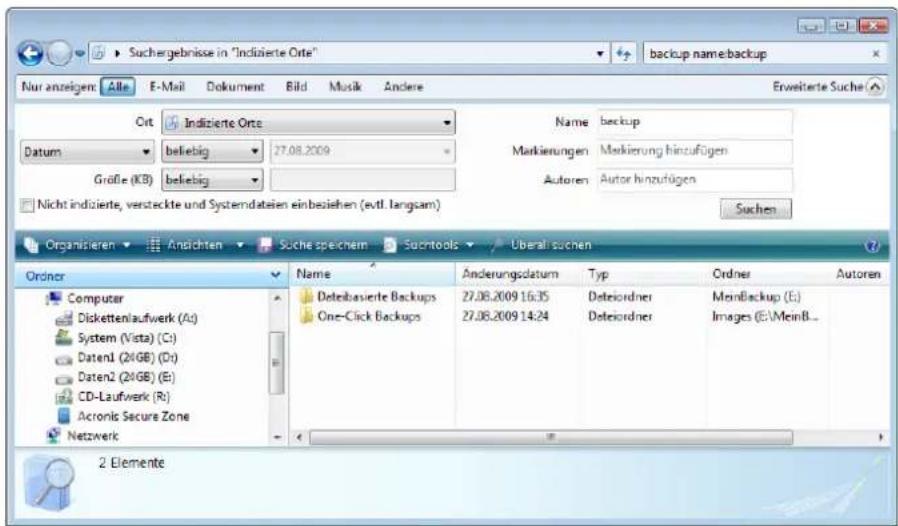Sort results by the 'Name' column header
The width and height of the screenshot is (898, 526).
[x=372, y=274]
